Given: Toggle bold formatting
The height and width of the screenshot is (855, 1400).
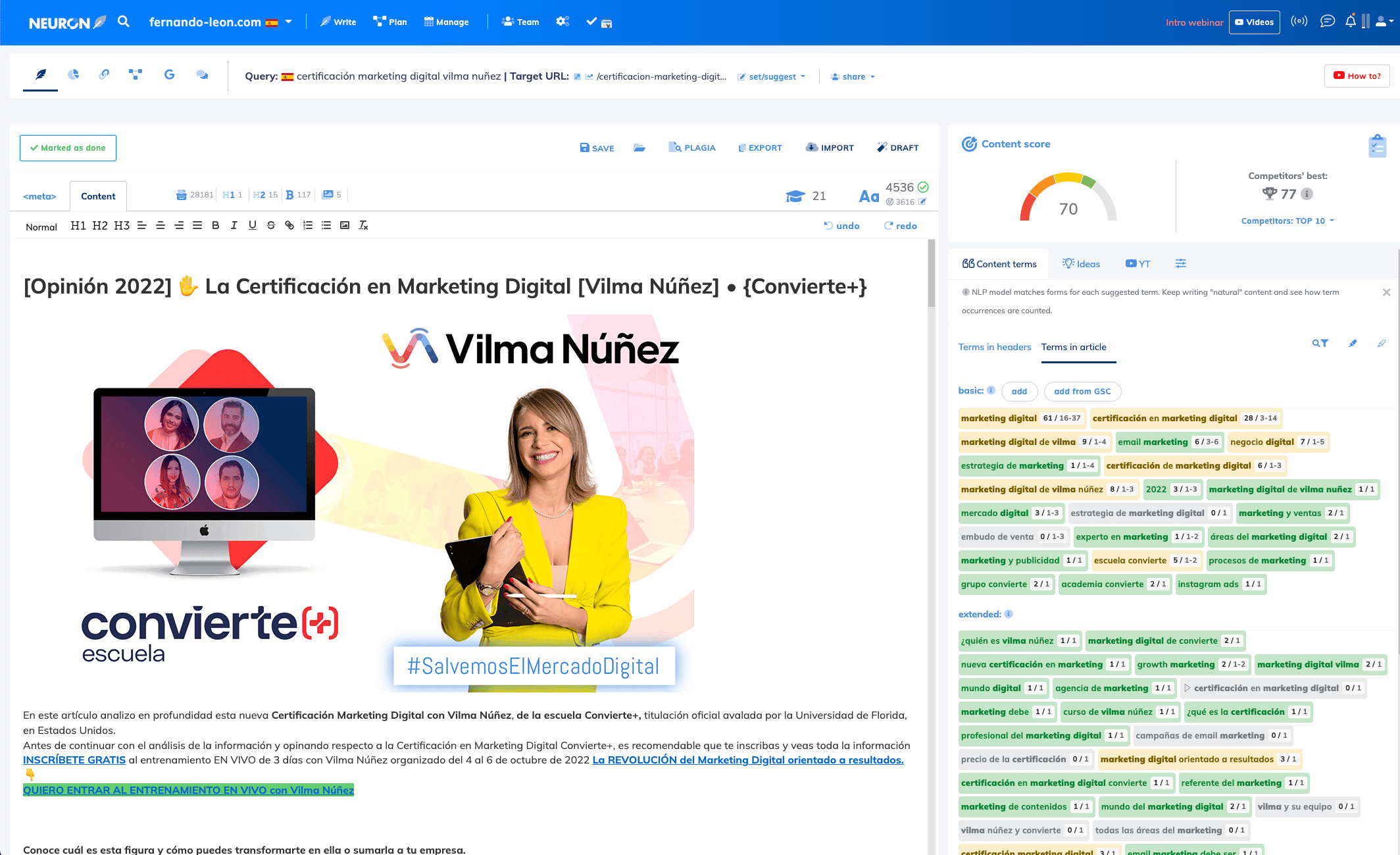Looking at the screenshot, I should [215, 226].
